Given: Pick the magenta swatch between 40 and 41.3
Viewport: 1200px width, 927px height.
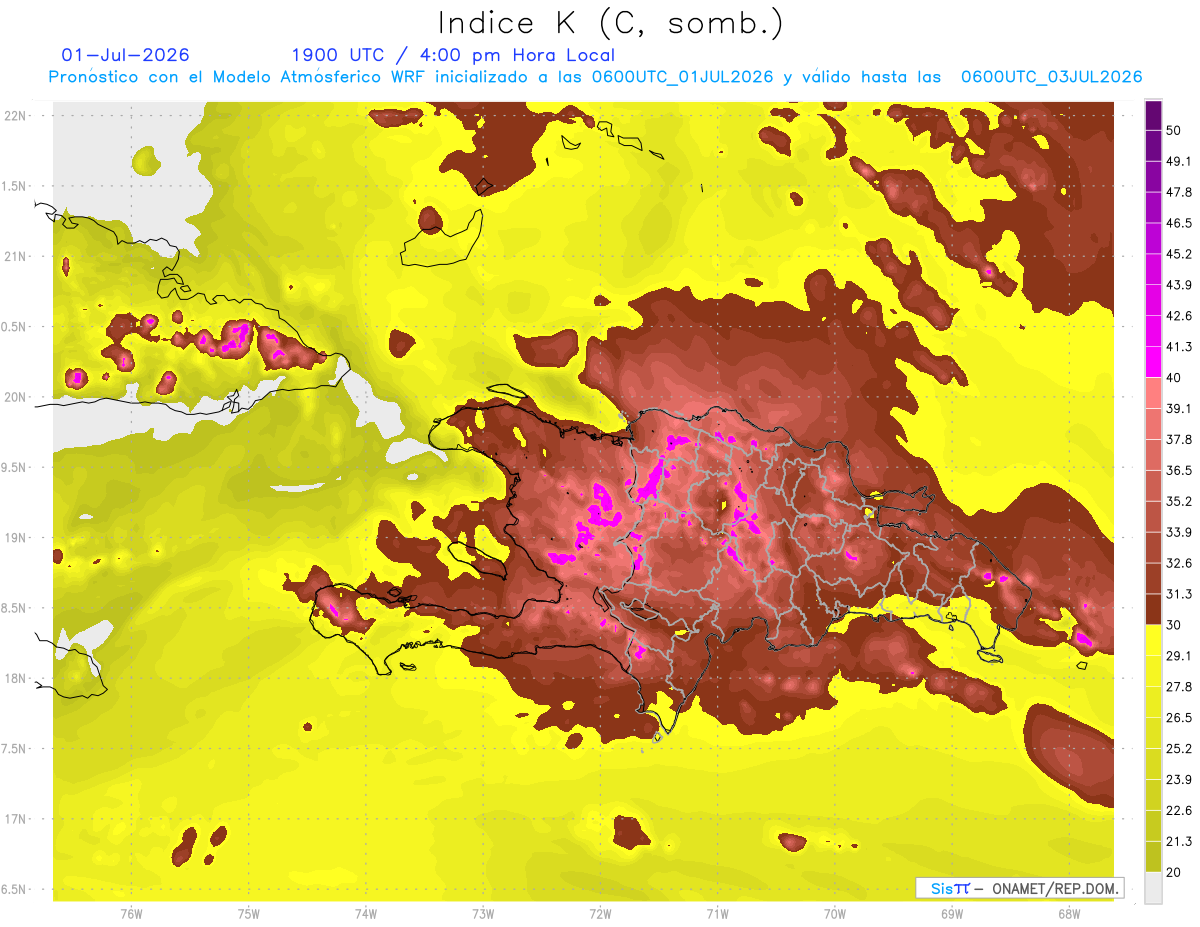Looking at the screenshot, I should click(x=1153, y=362).
